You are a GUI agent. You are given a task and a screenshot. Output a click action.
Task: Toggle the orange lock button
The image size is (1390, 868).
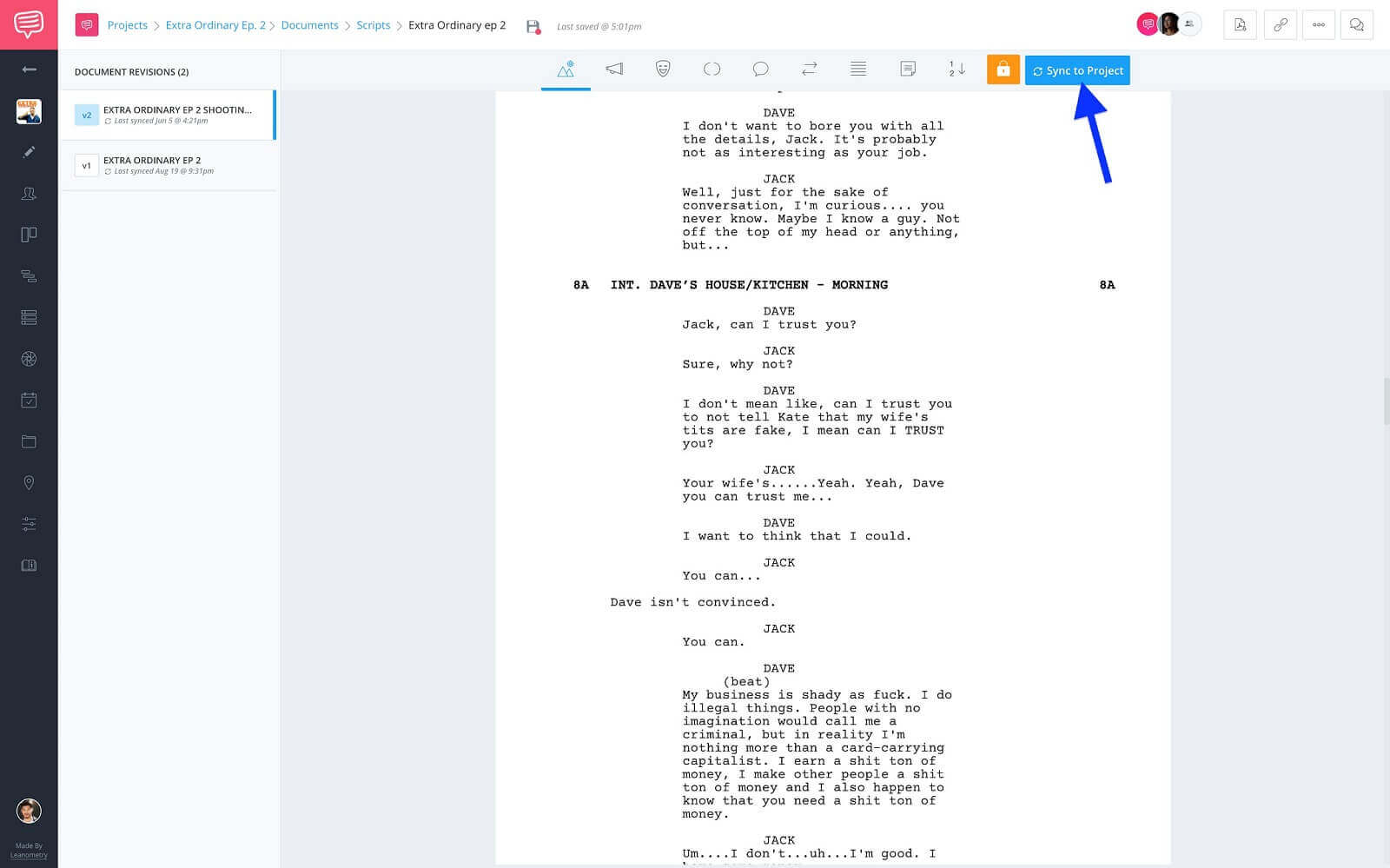1003,70
